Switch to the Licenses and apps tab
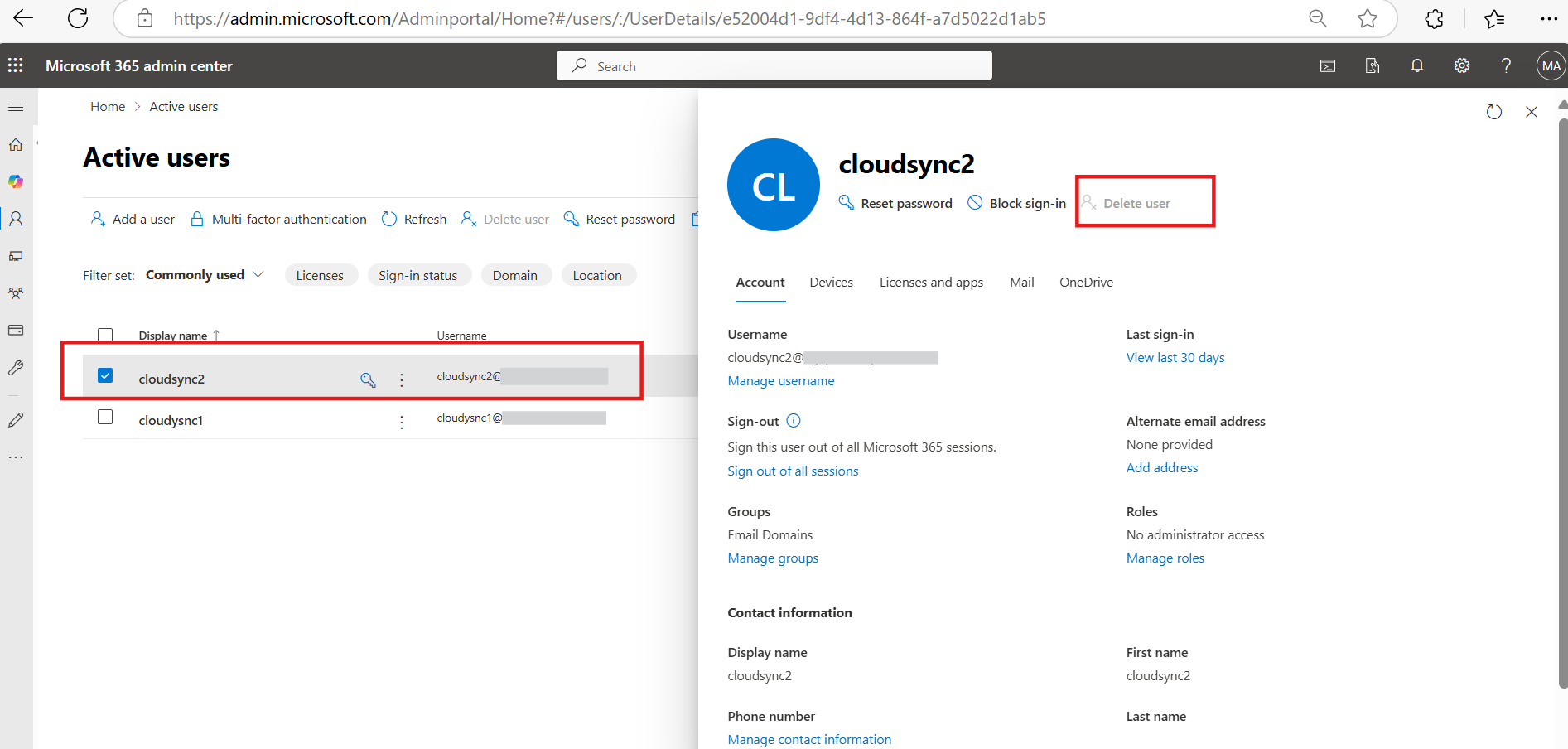1568x749 pixels. pos(930,282)
